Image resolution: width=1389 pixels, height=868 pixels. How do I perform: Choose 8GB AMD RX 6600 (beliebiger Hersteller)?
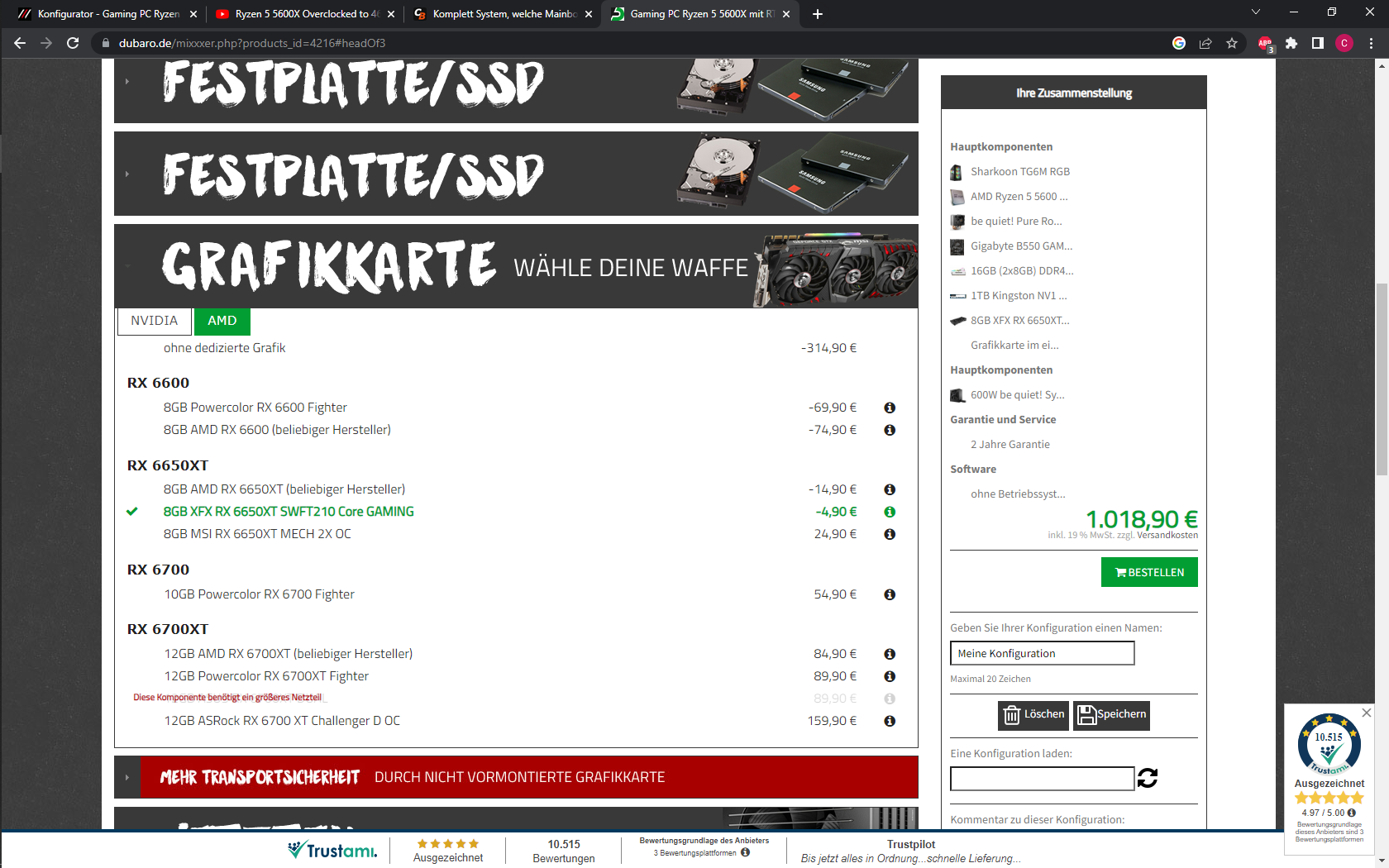(x=277, y=430)
